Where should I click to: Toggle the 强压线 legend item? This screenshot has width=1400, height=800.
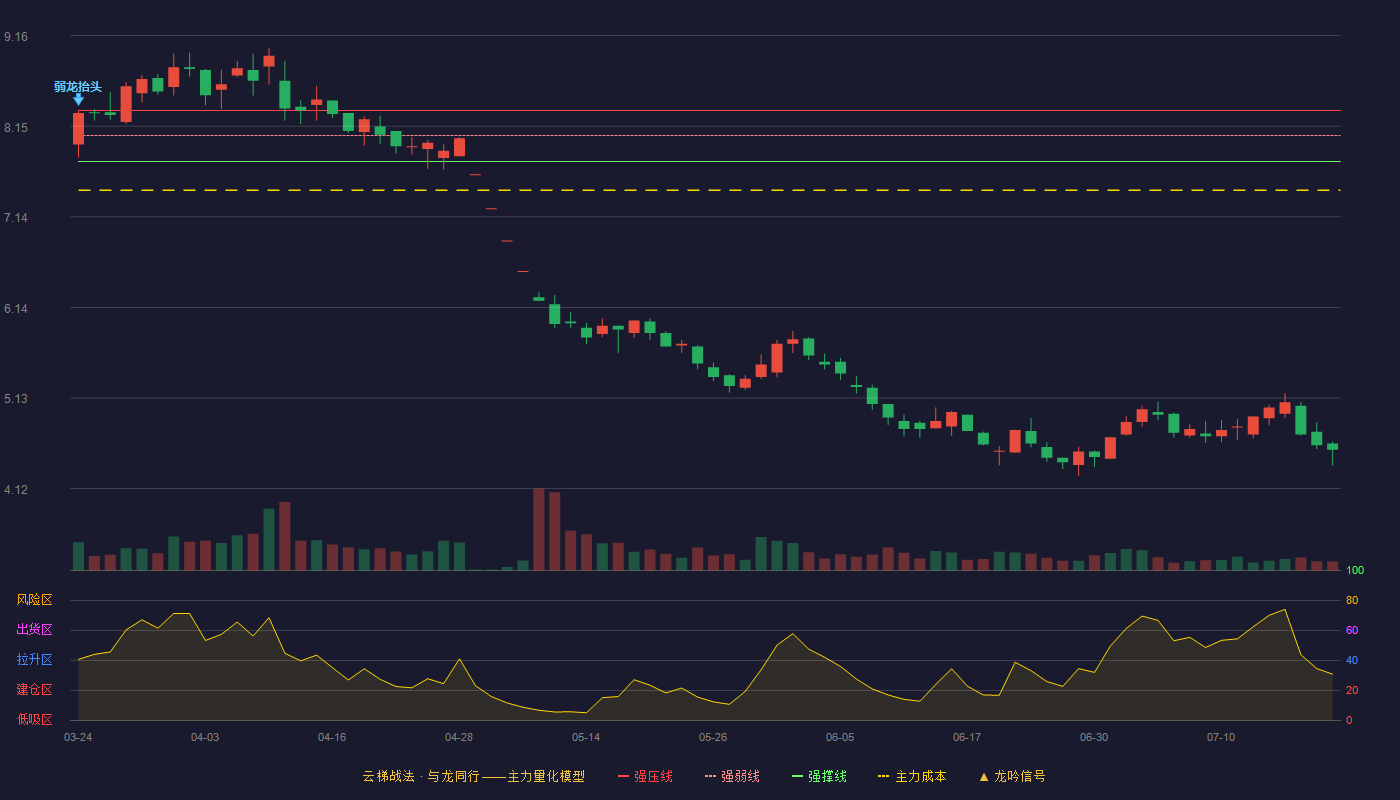(645, 776)
